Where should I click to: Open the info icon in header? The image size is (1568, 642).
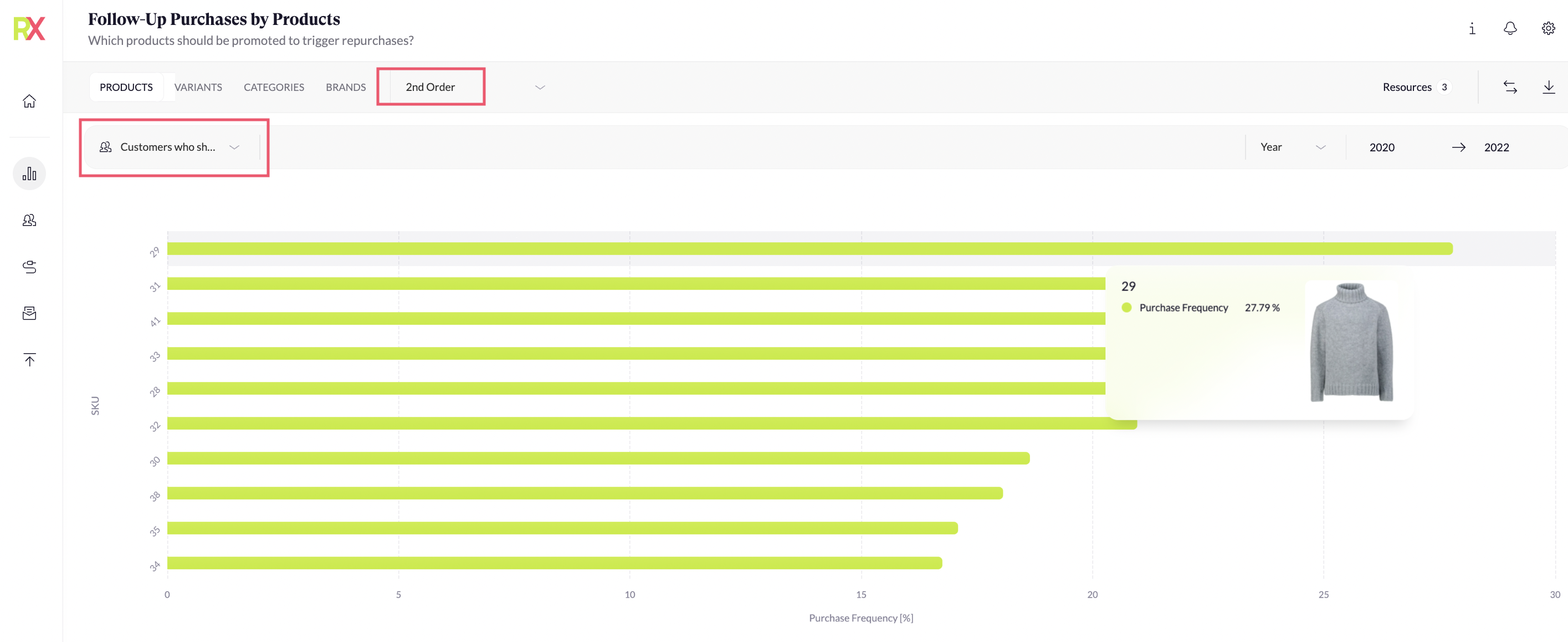(x=1471, y=29)
